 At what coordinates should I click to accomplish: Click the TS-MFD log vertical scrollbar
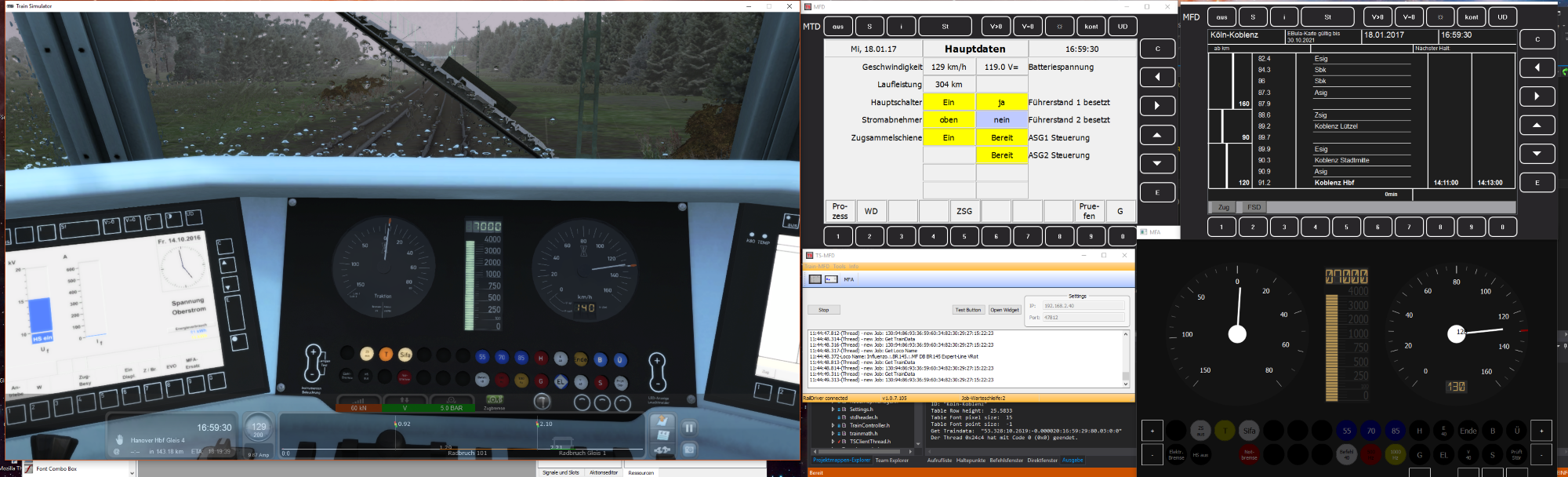pos(1126,359)
